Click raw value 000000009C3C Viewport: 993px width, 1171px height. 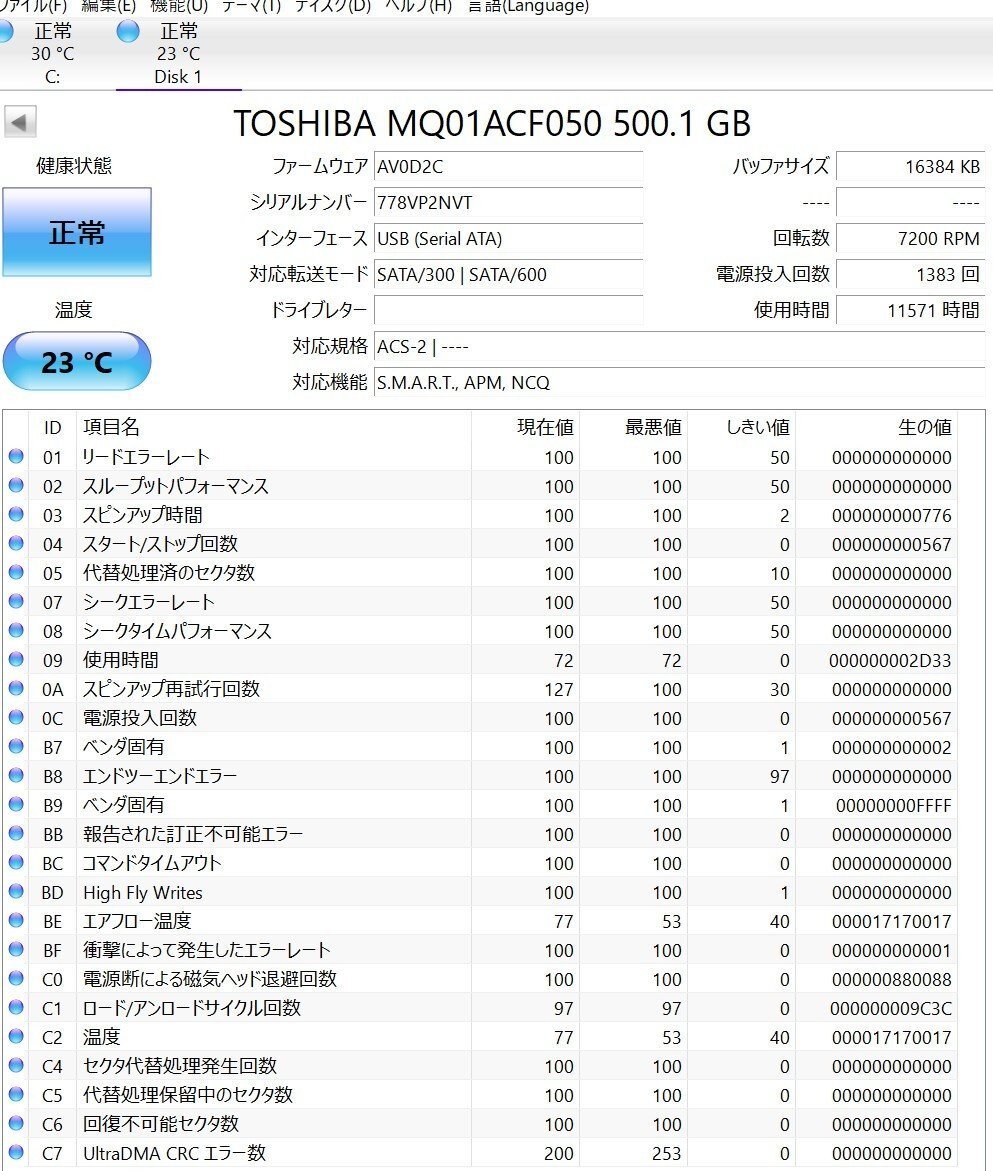pos(891,1008)
